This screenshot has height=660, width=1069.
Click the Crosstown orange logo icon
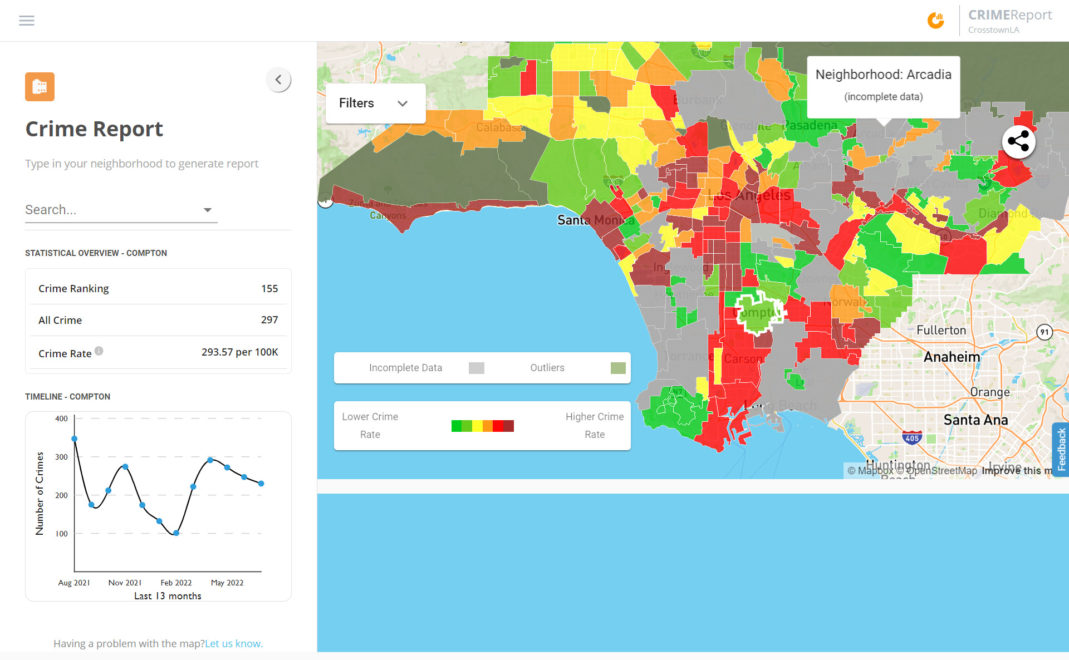[x=936, y=20]
